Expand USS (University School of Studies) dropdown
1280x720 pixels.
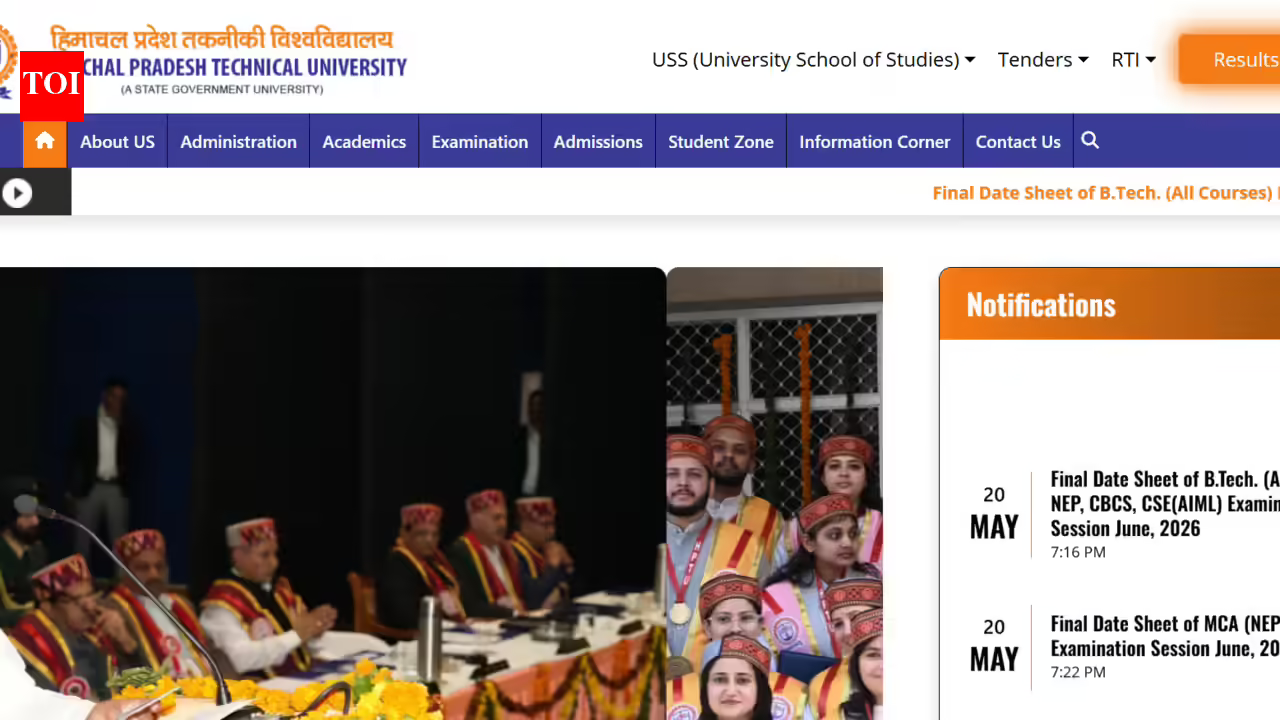click(x=813, y=60)
